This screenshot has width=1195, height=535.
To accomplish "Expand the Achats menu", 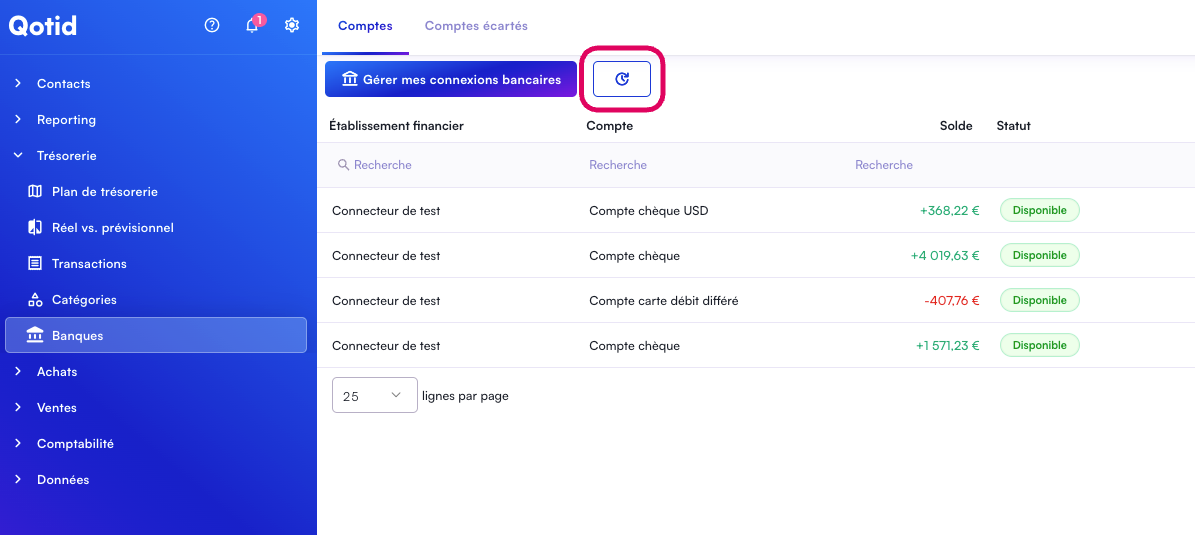I will point(57,371).
